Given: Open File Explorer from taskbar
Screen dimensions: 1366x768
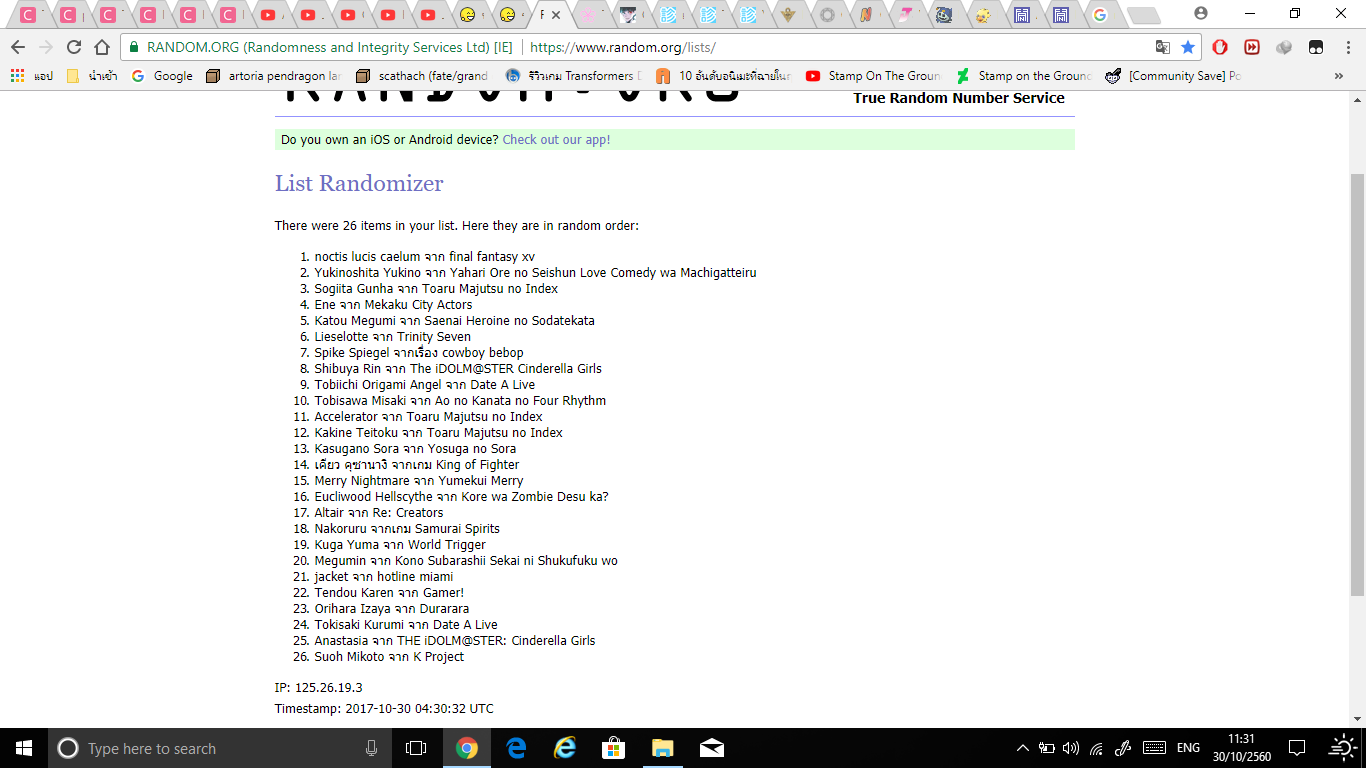Looking at the screenshot, I should (663, 748).
